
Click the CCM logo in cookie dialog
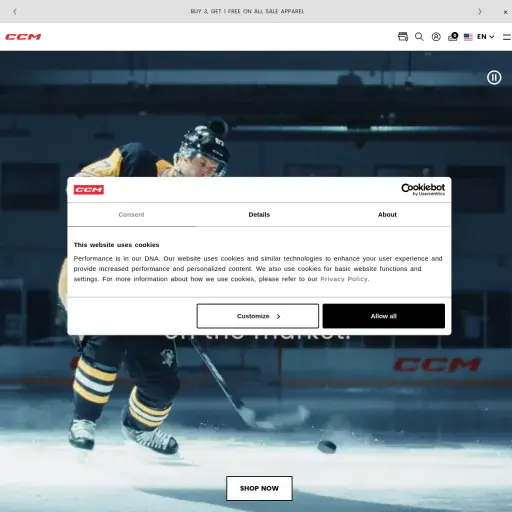tap(89, 190)
